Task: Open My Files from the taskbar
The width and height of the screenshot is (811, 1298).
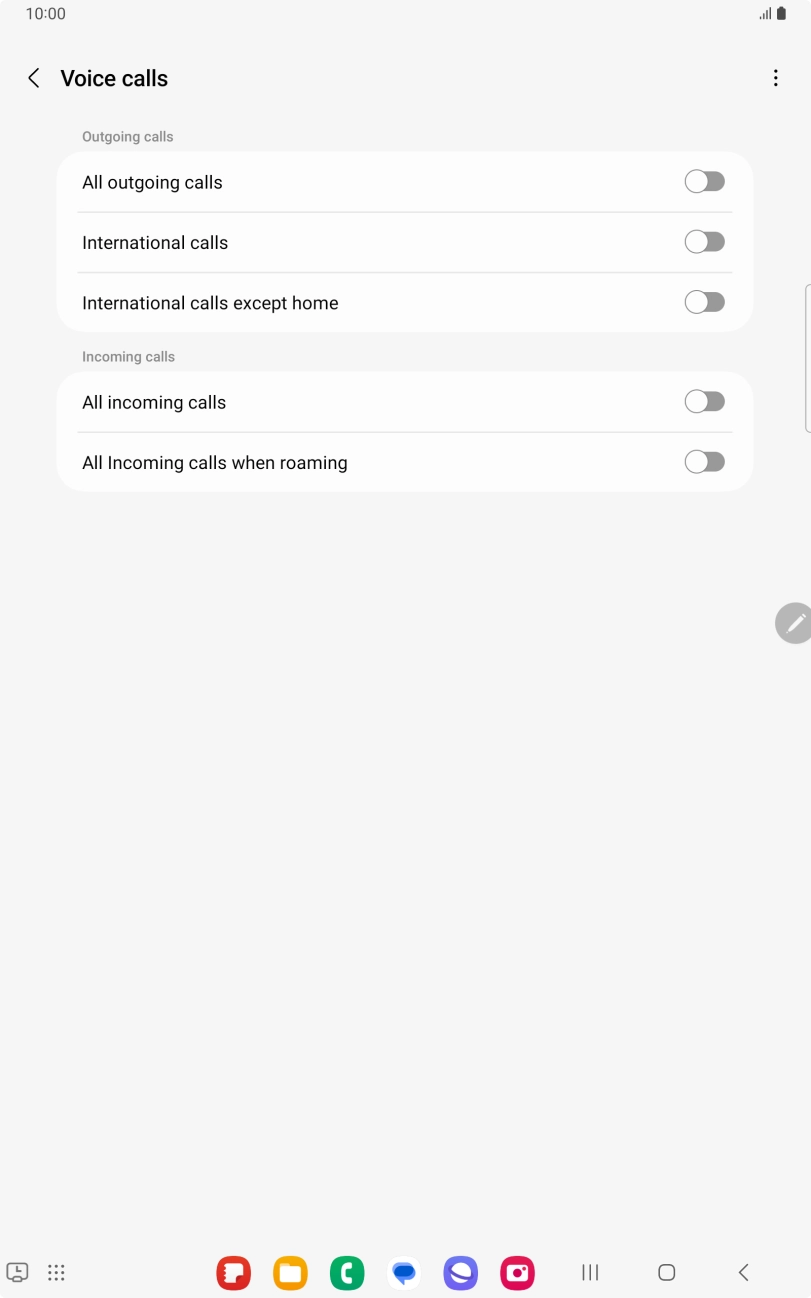Action: tap(290, 1272)
